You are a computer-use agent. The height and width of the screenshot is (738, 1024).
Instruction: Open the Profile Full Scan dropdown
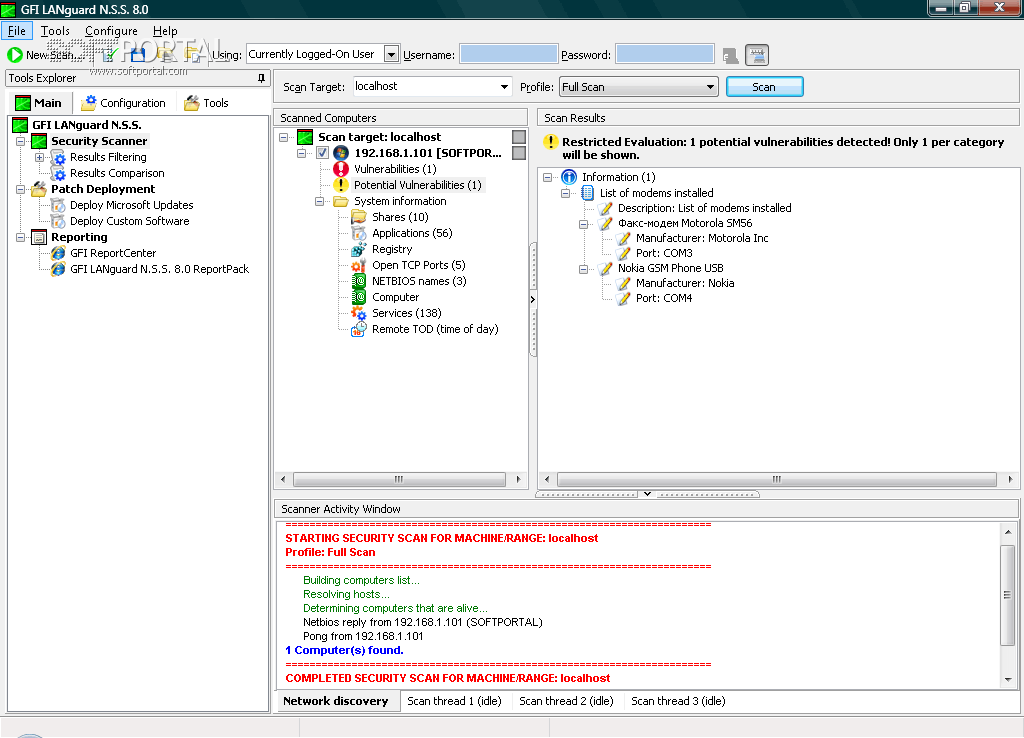click(711, 87)
